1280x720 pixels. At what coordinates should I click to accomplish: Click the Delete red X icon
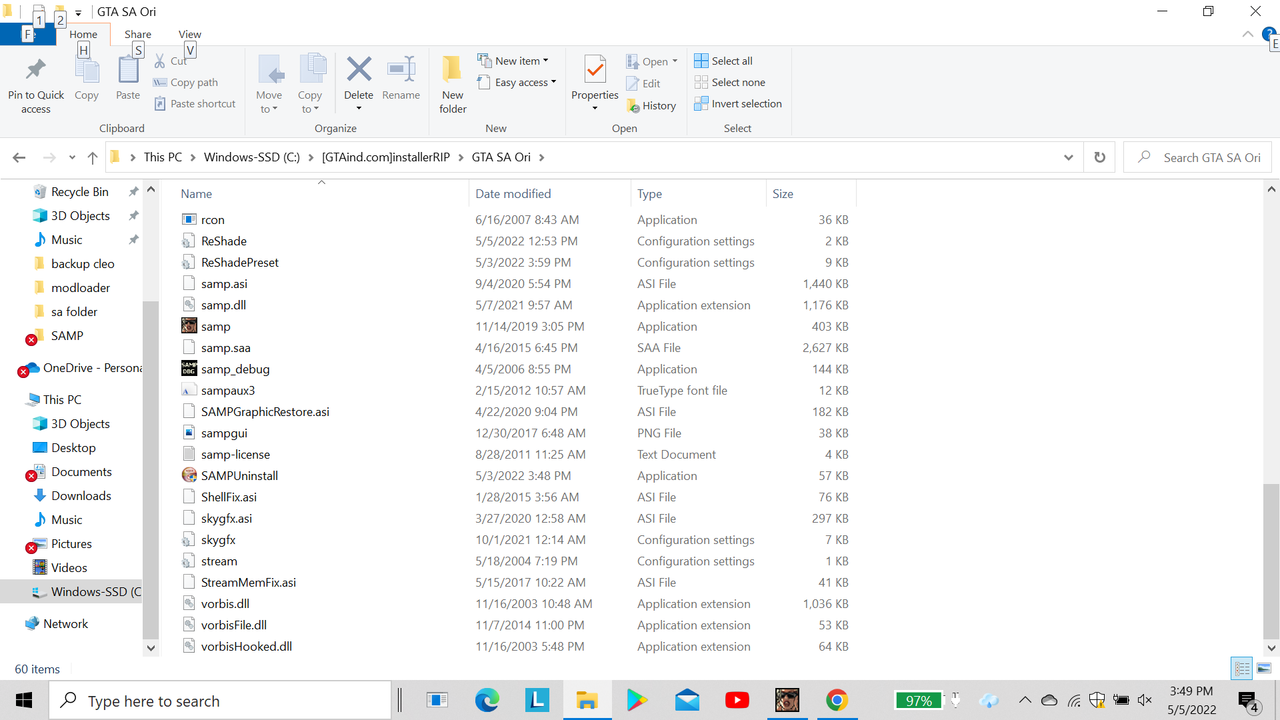coord(358,69)
